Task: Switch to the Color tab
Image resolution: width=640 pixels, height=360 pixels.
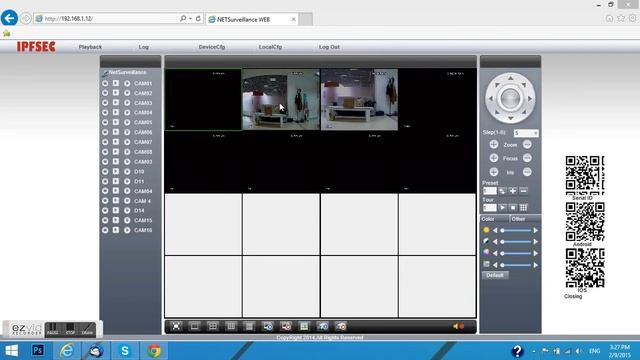Action: pyautogui.click(x=495, y=219)
